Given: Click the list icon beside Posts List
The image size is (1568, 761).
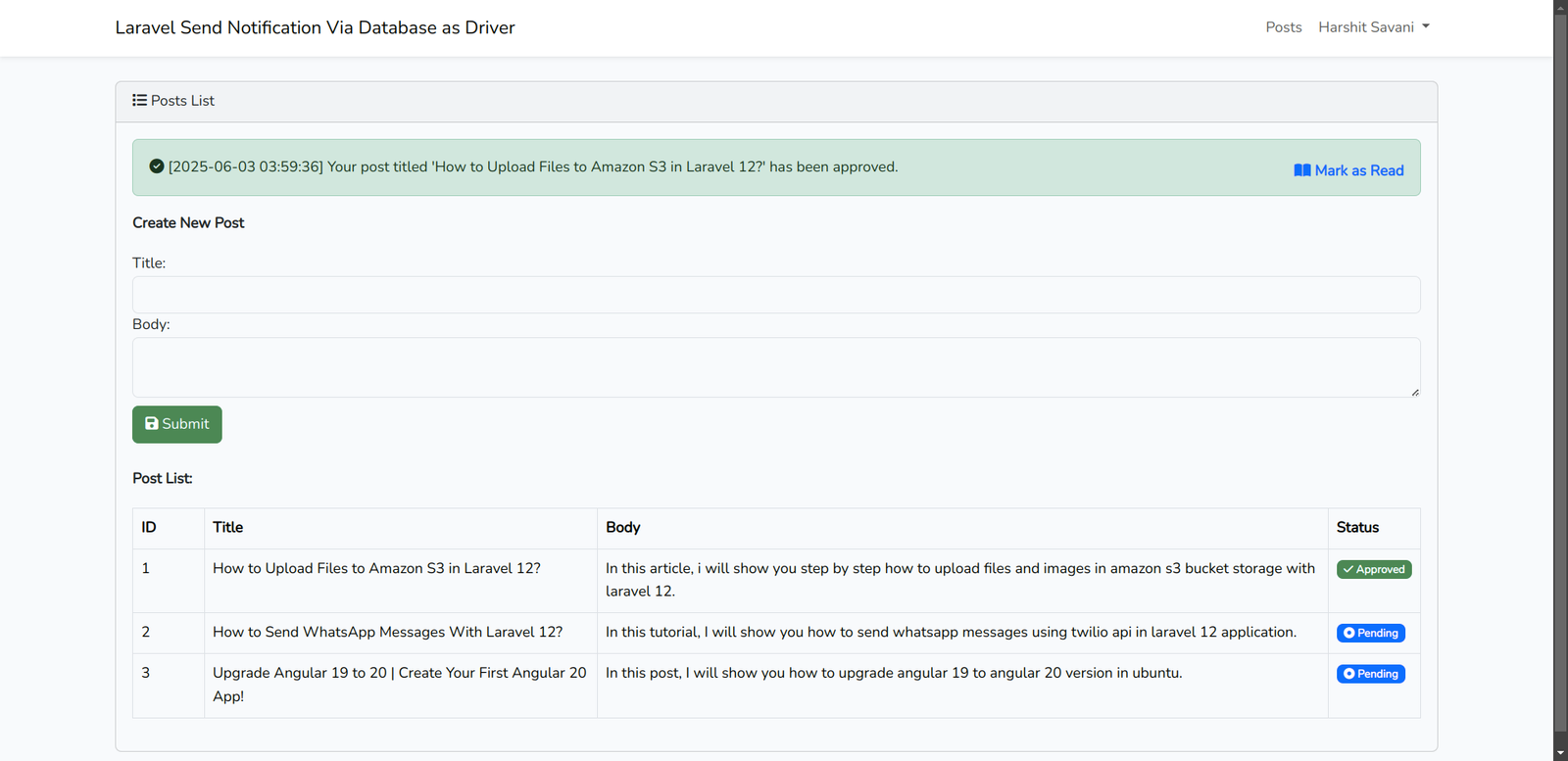Looking at the screenshot, I should [x=140, y=101].
